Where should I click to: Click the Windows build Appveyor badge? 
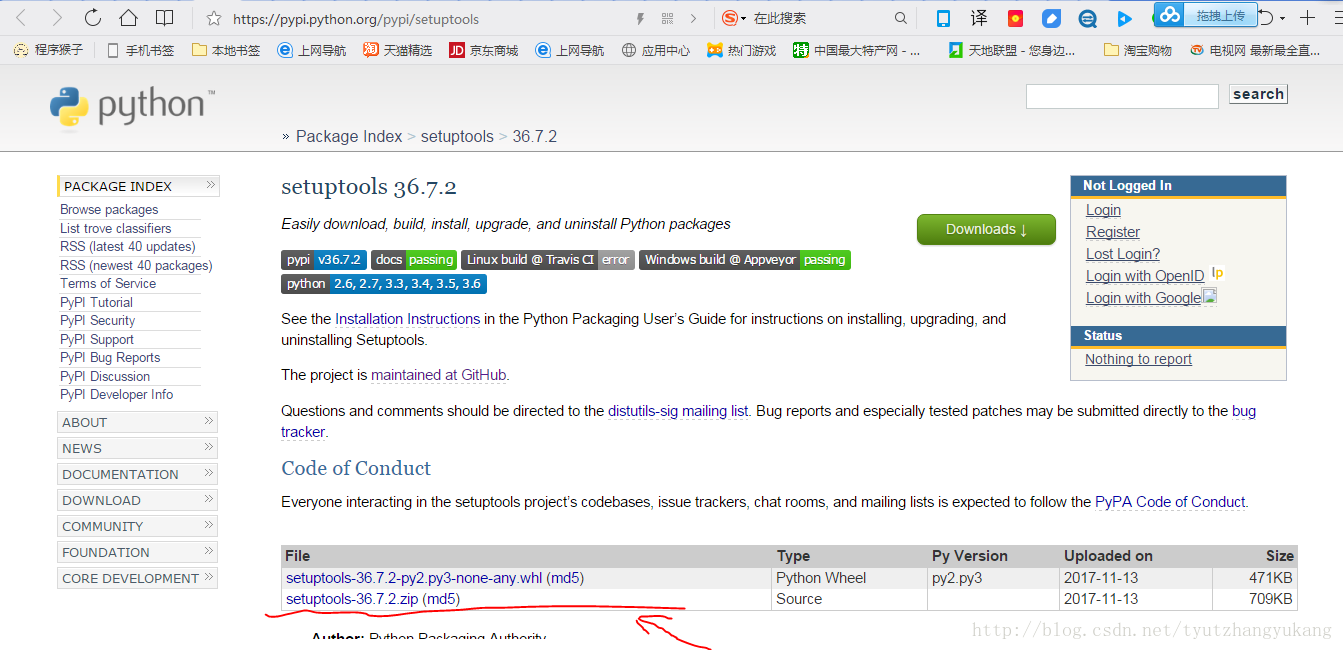[745, 259]
